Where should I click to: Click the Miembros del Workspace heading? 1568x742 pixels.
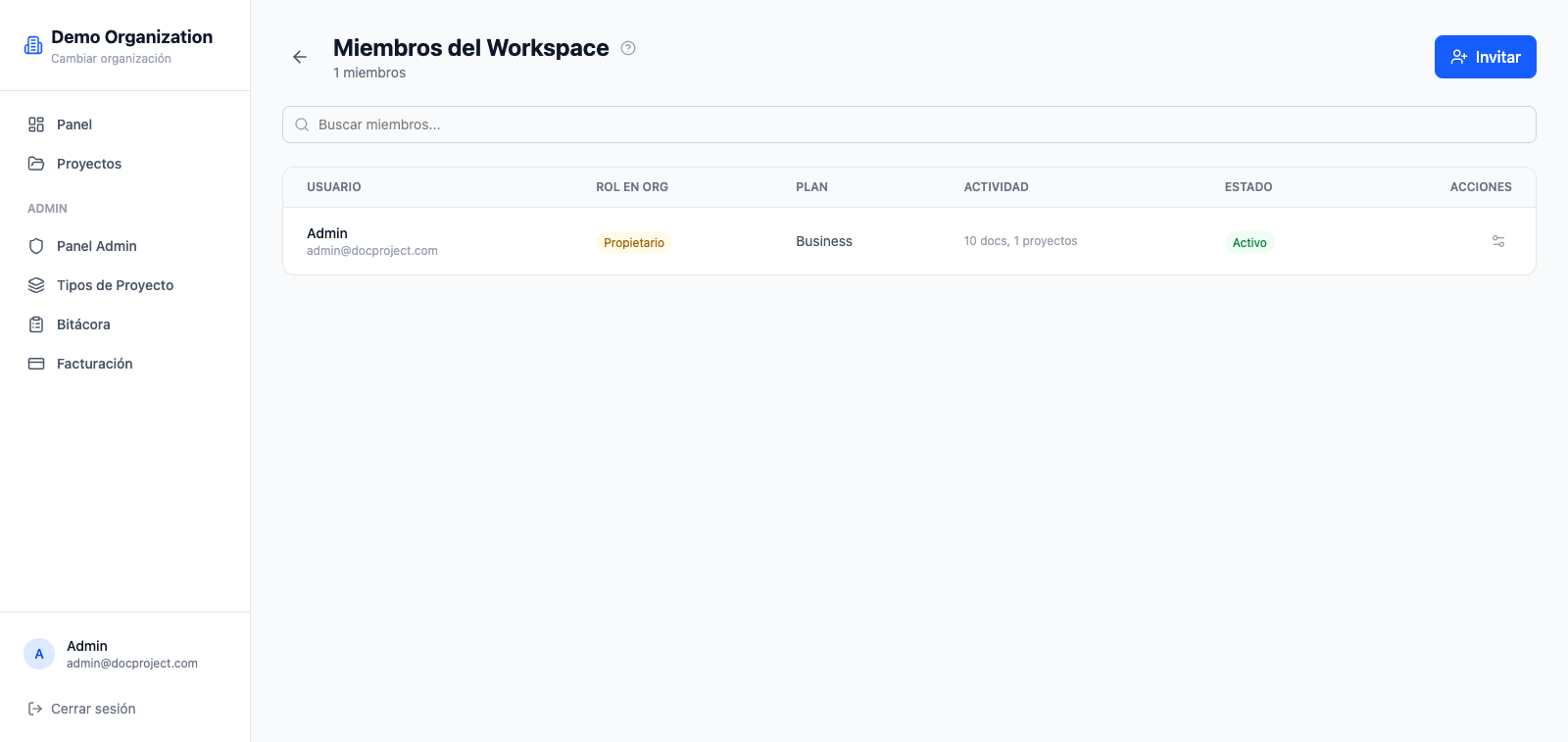[471, 48]
